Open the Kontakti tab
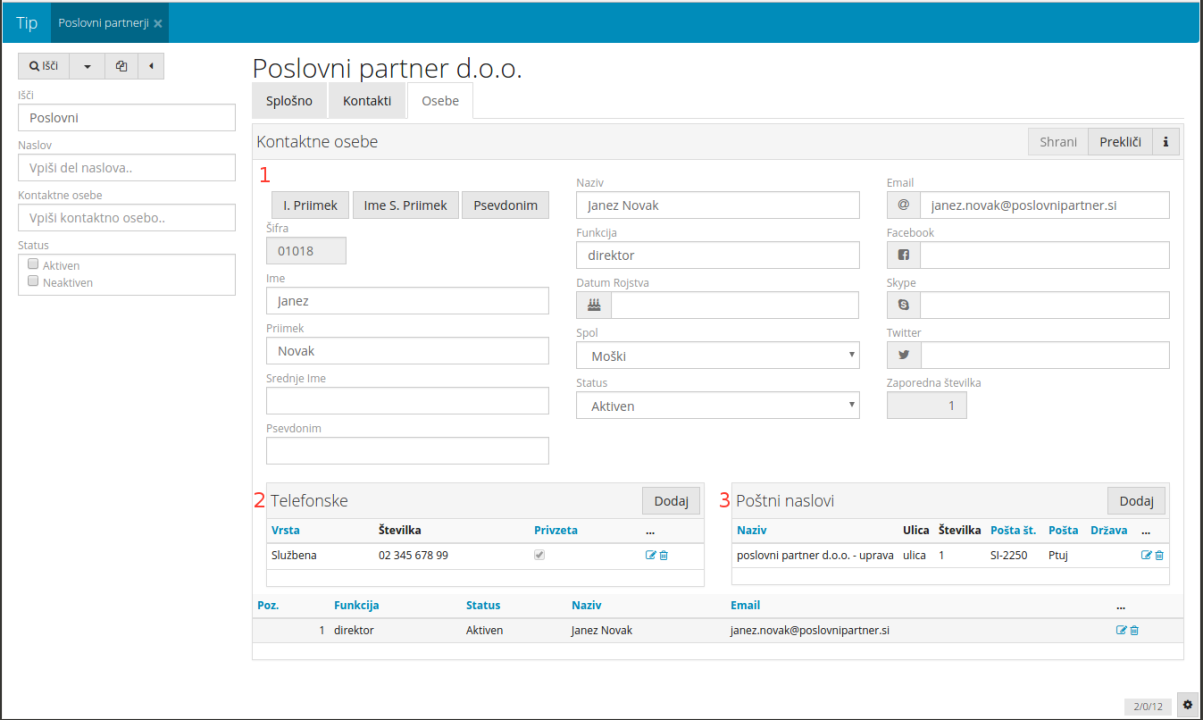Viewport: 1203px width, 720px height. click(x=367, y=101)
